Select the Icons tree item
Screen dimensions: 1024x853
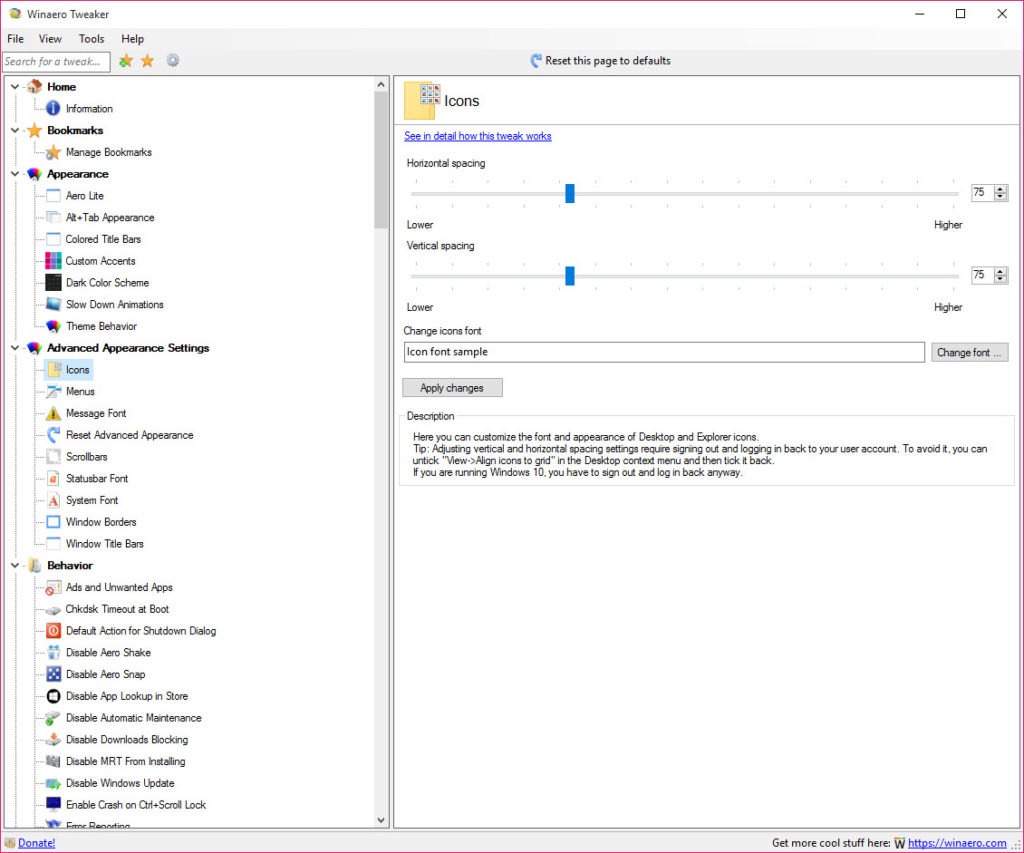tap(77, 370)
